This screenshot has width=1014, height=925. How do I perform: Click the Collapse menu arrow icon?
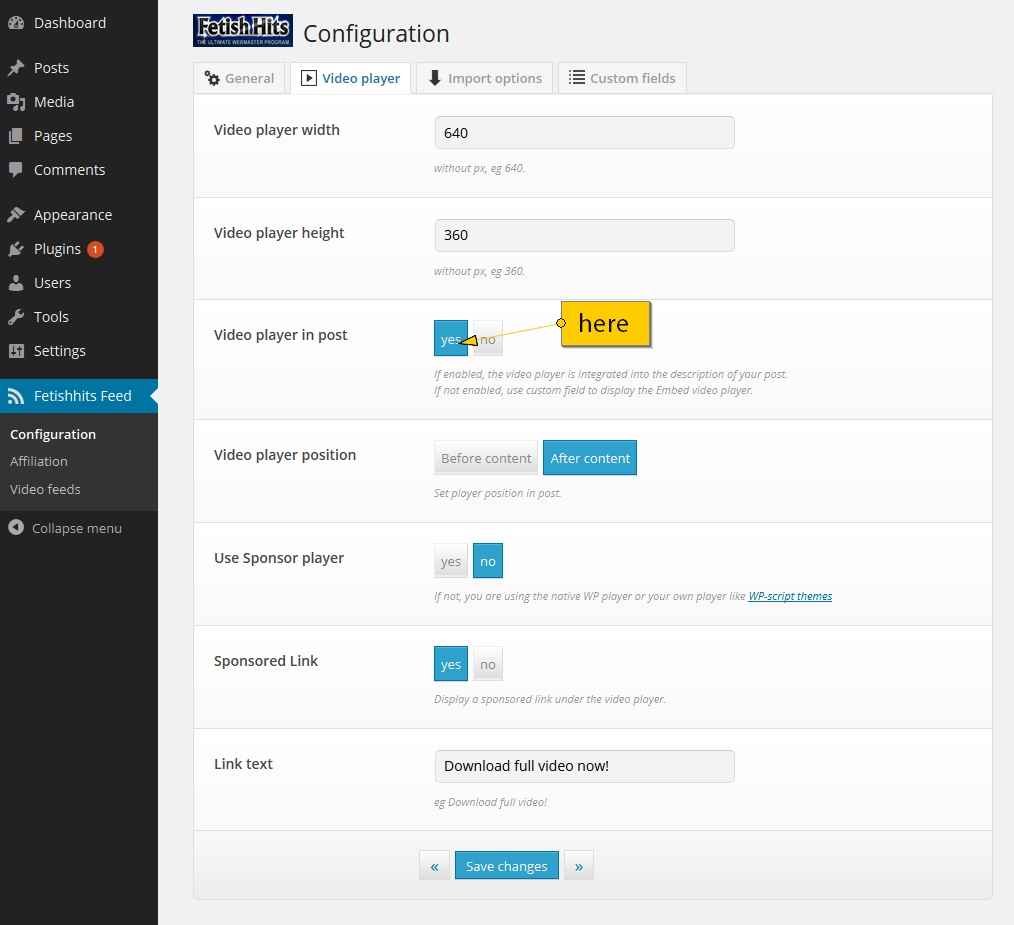16,528
